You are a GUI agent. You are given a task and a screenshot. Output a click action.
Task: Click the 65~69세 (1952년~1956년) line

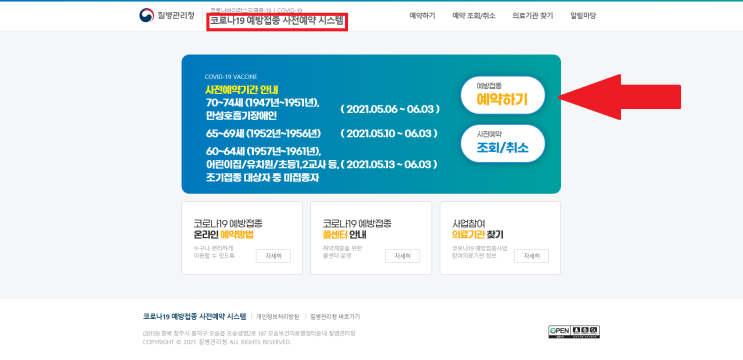pyautogui.click(x=263, y=134)
